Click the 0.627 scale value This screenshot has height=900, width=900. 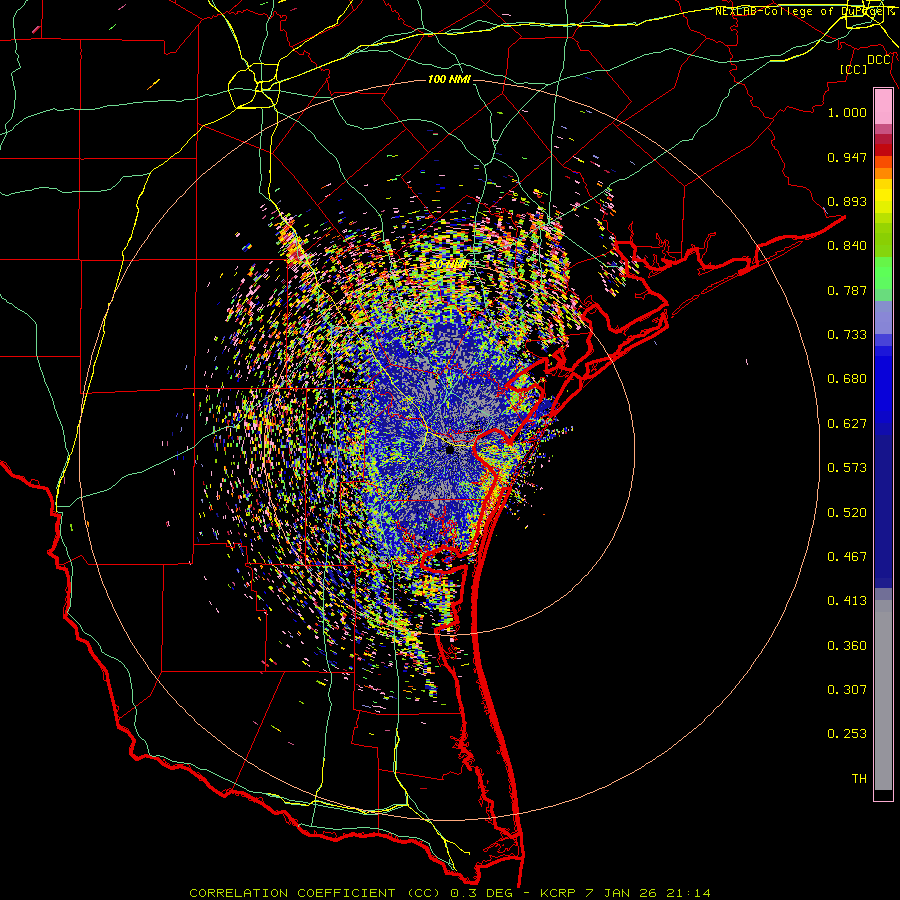pos(847,424)
